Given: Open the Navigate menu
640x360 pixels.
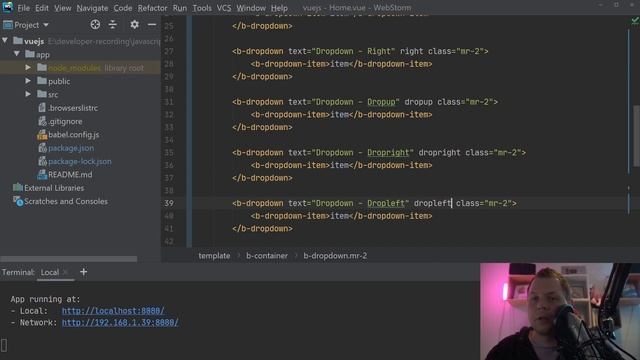Looking at the screenshot, I should 92,8.
